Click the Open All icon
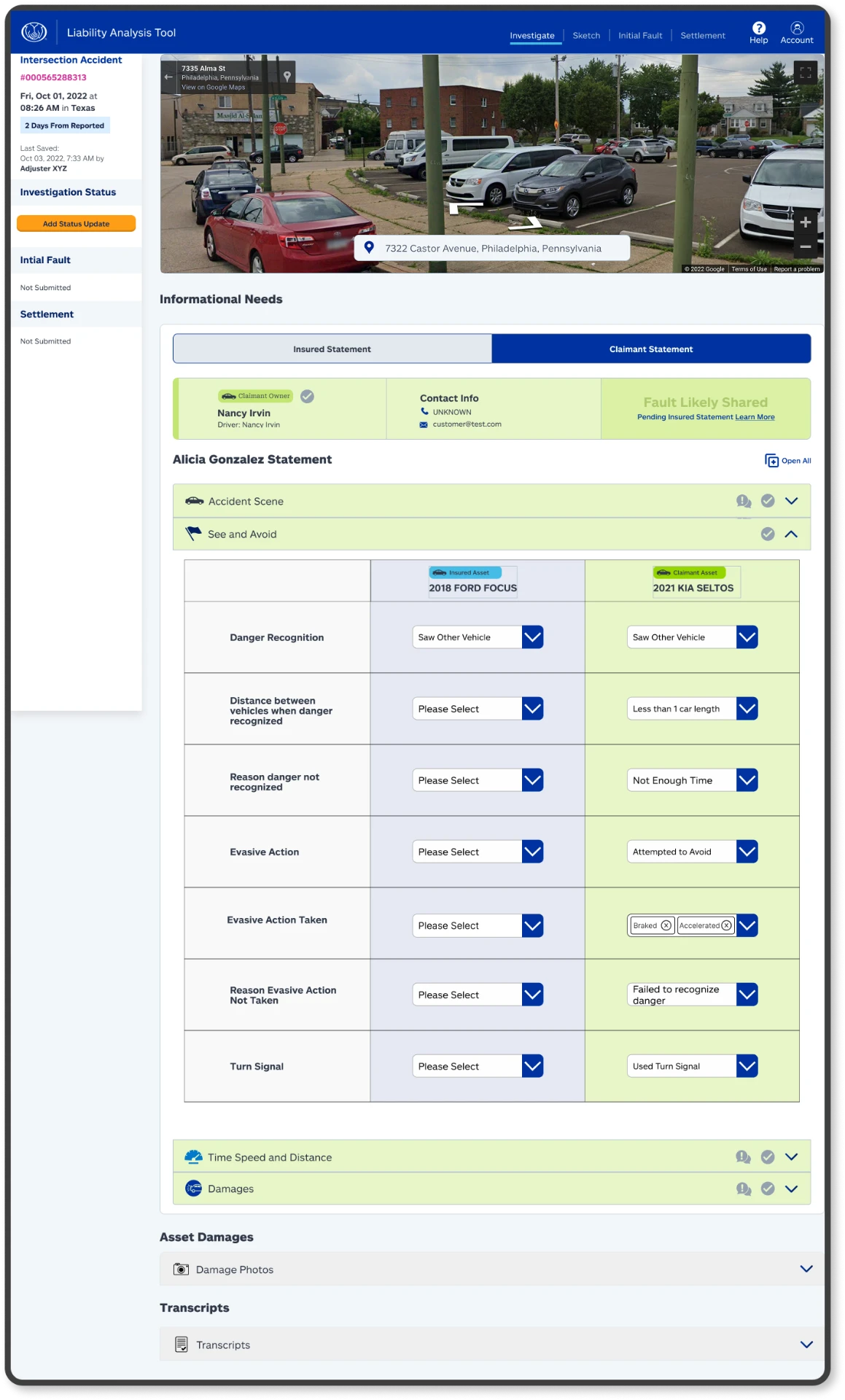This screenshot has height=1400, width=845. click(x=771, y=461)
